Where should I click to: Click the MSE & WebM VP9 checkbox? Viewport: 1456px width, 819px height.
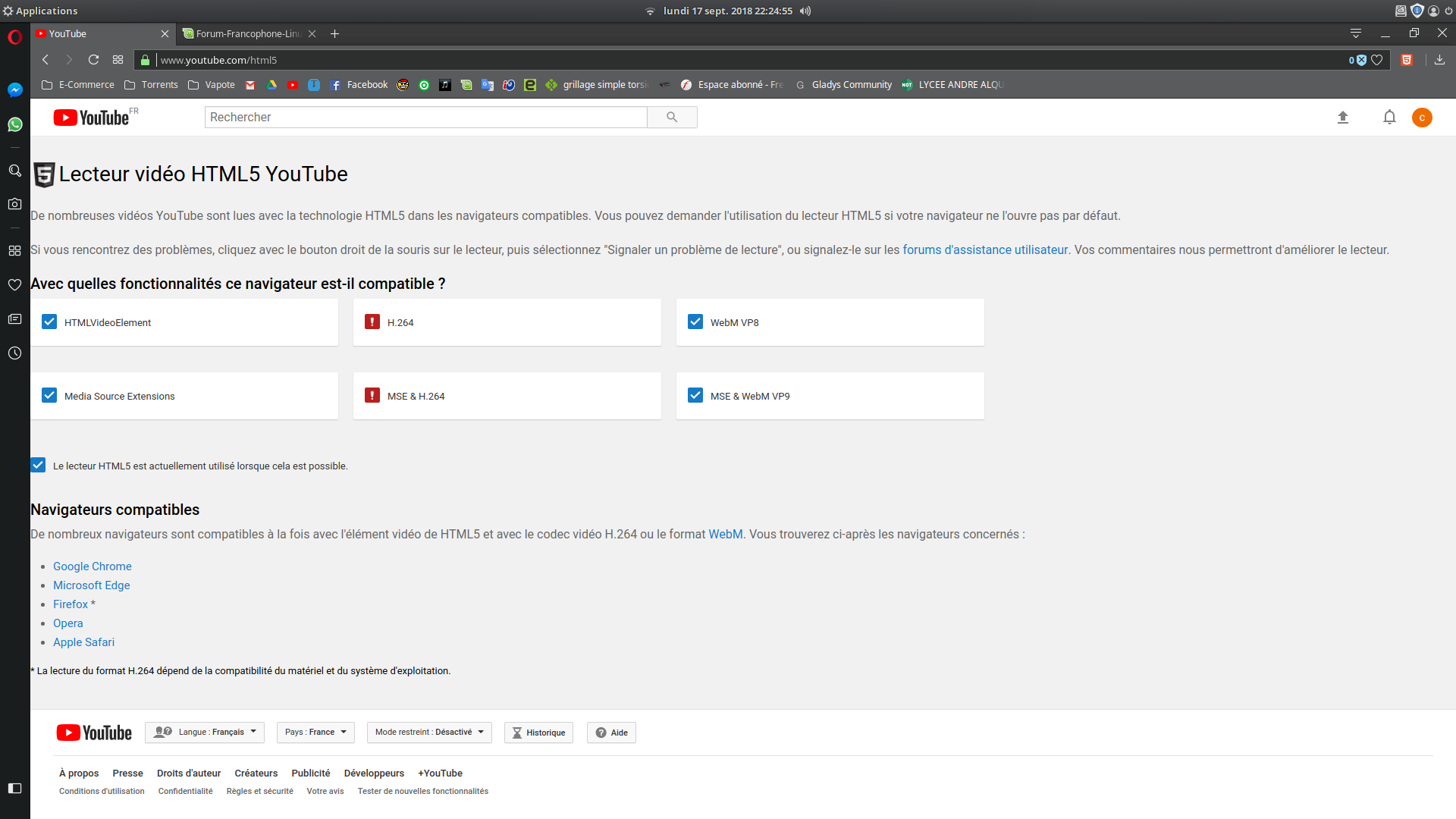click(695, 395)
